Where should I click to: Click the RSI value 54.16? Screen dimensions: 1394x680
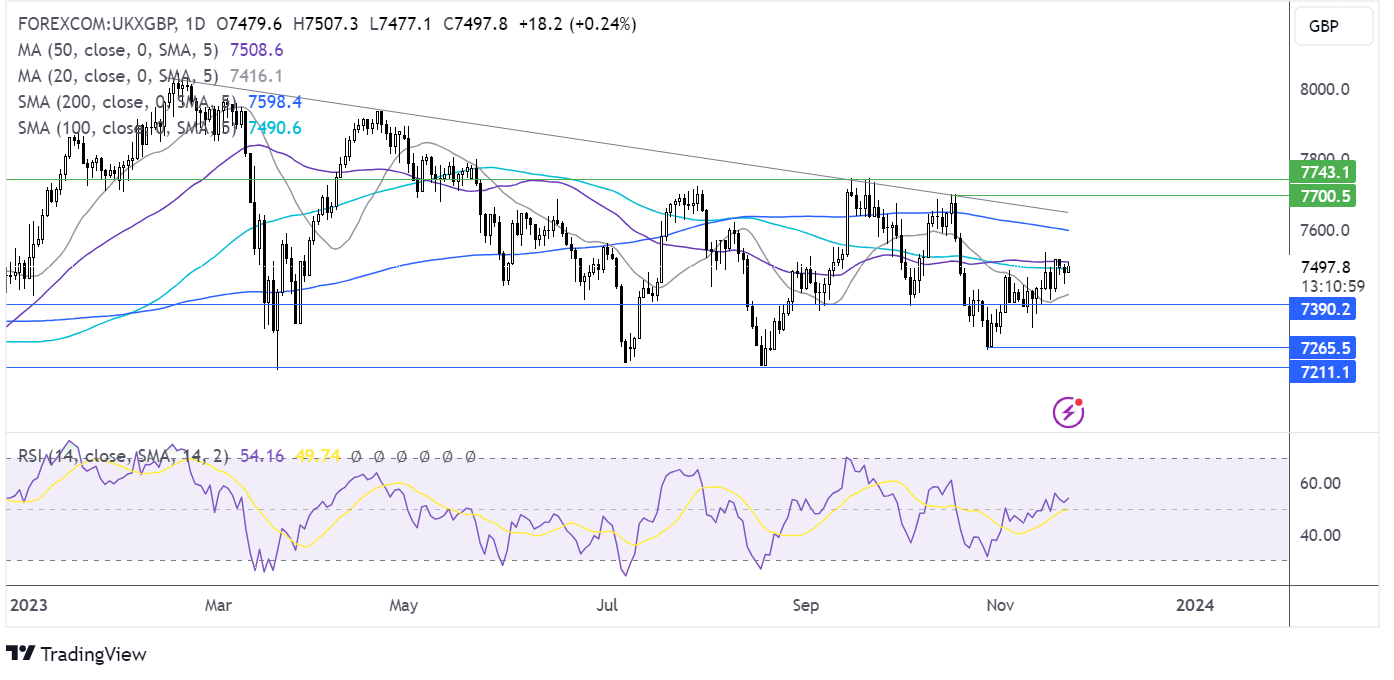pyautogui.click(x=261, y=456)
